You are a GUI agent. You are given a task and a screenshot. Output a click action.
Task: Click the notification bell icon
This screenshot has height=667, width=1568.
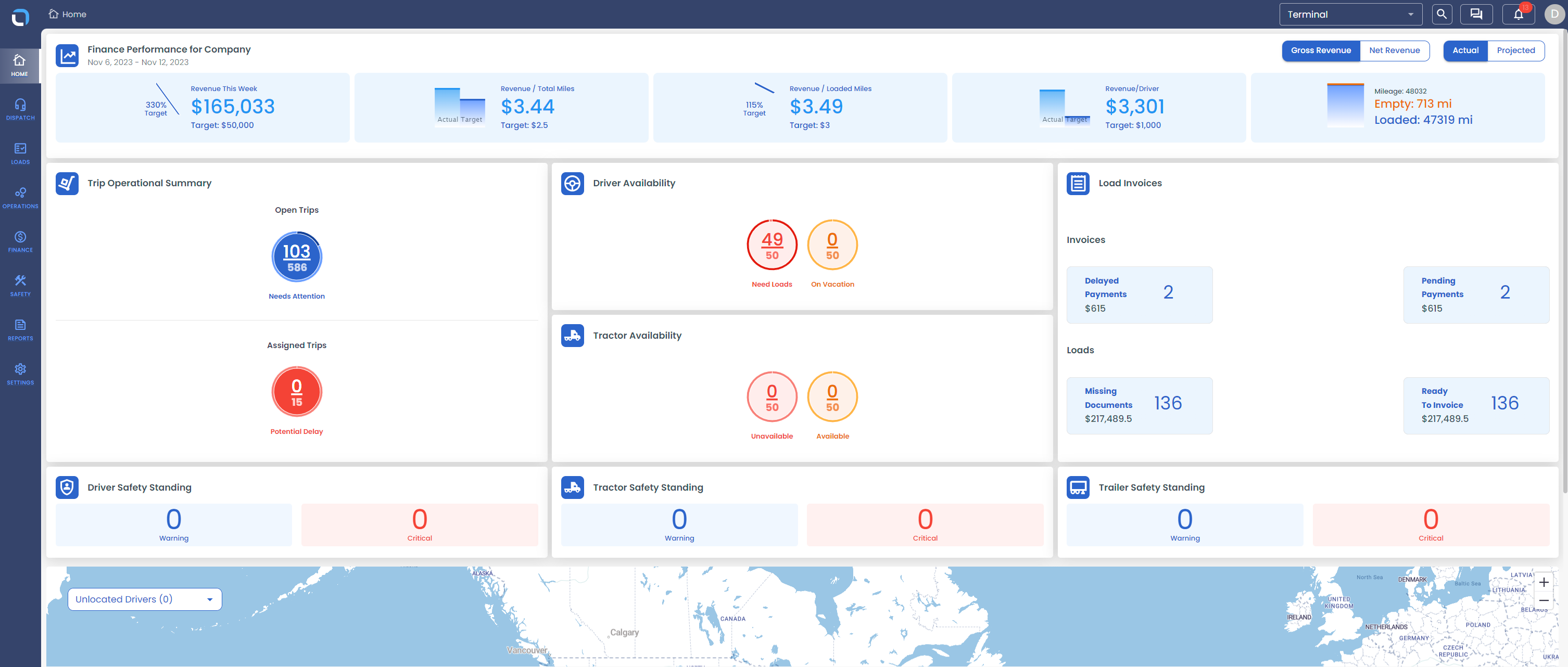click(1518, 14)
